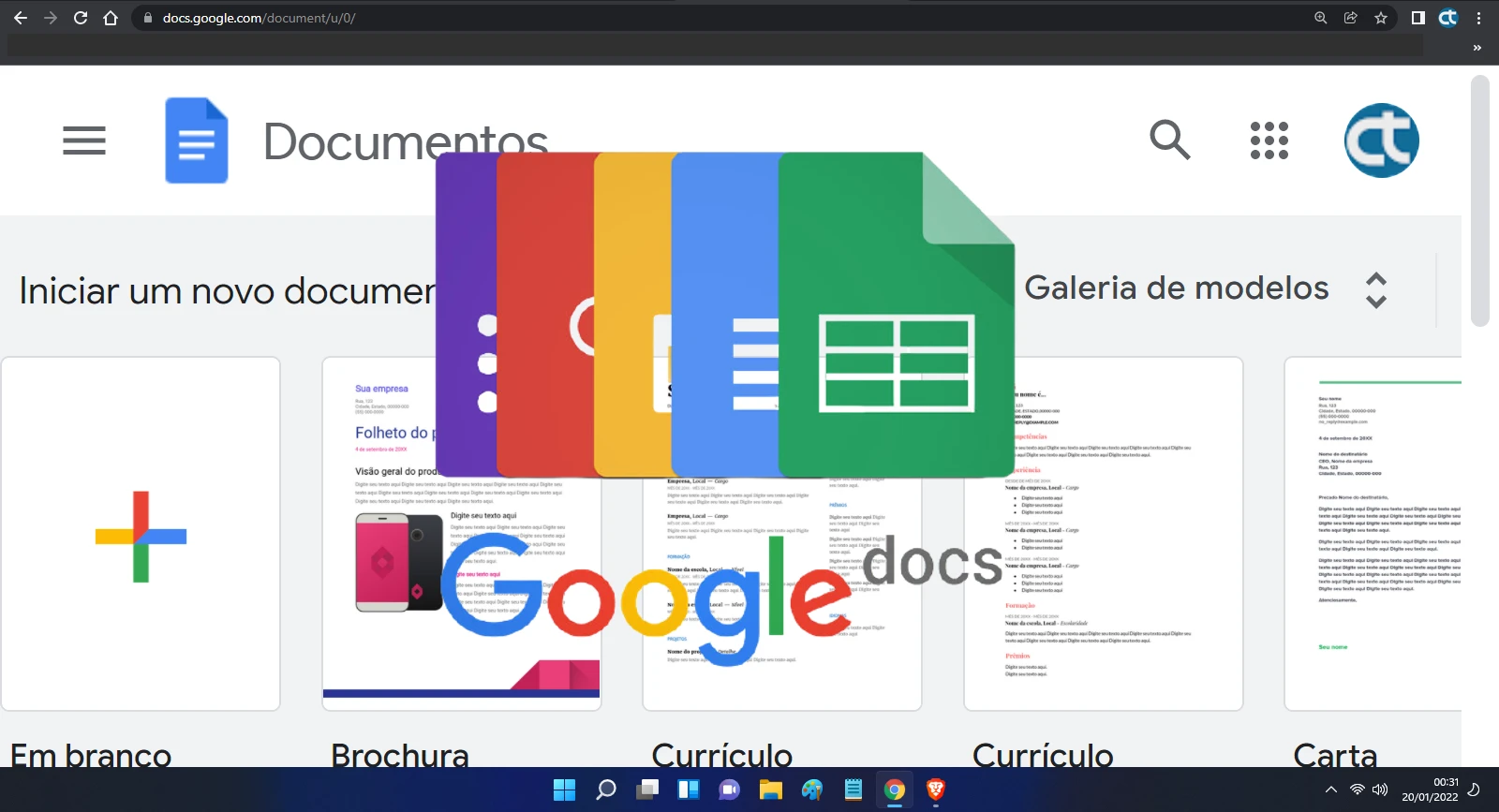The image size is (1499, 812).
Task: Show hidden system tray icons
Action: click(x=1330, y=790)
